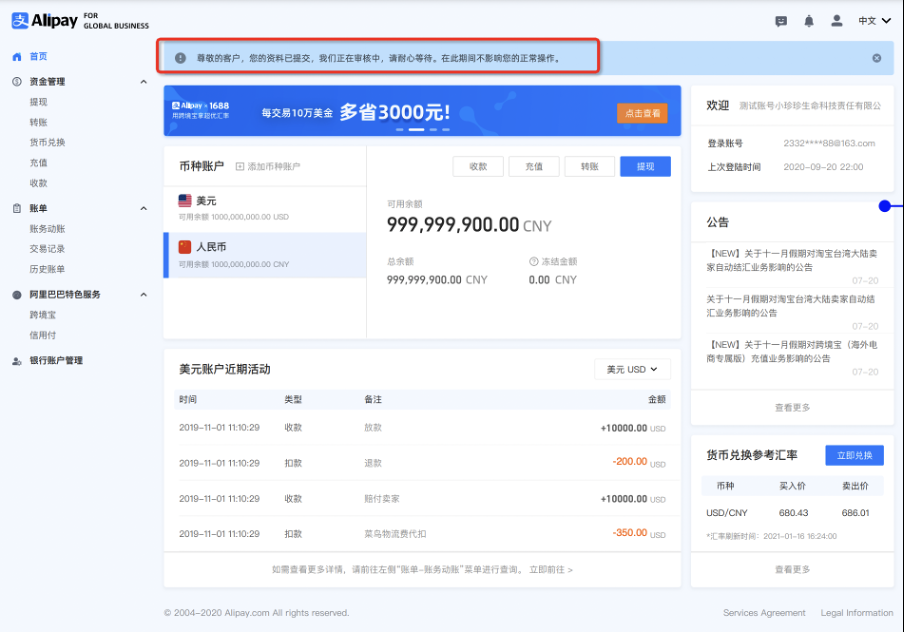904x632 pixels.
Task: Dismiss the review notice banner
Action: click(x=876, y=58)
